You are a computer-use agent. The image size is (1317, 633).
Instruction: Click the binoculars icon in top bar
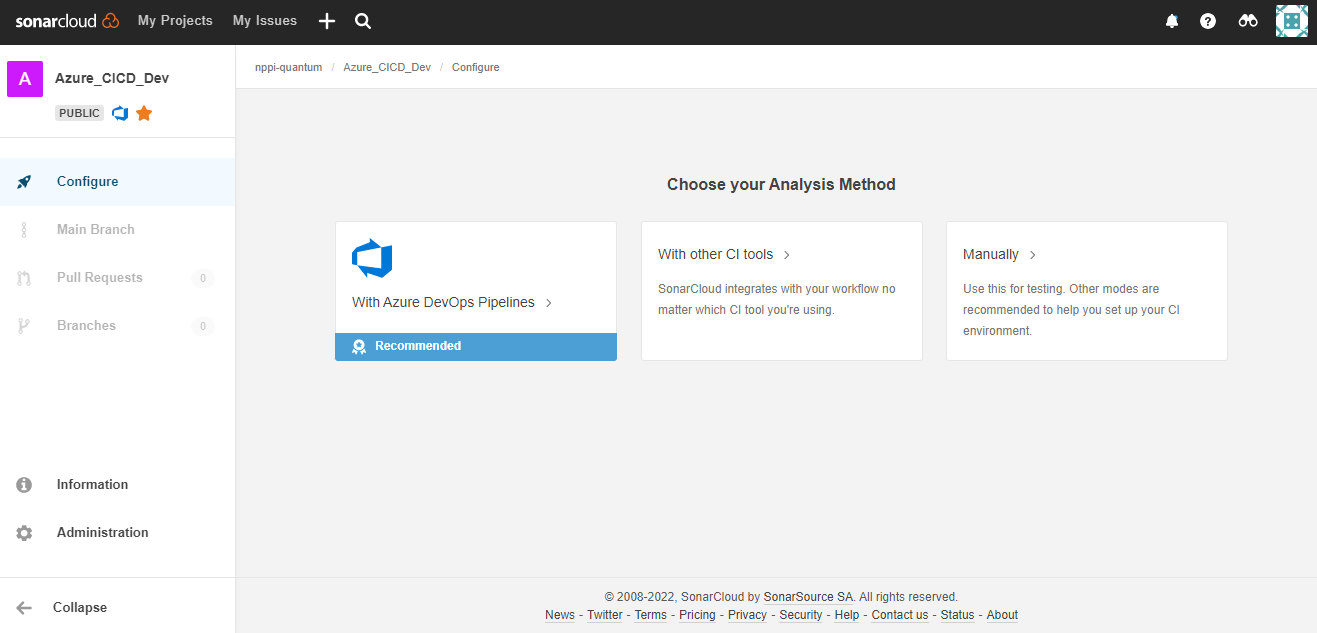point(1248,21)
